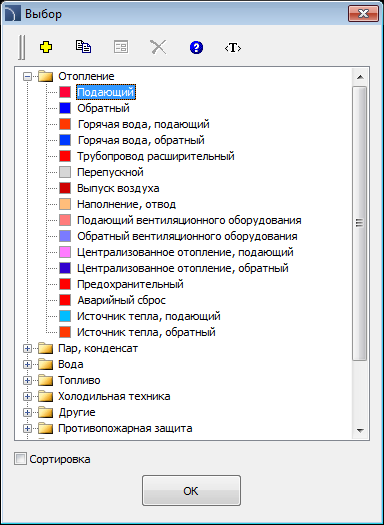Viewport: 384px width, 525px height.
Task: Select Трубопровод расширительный
Action: point(156,156)
